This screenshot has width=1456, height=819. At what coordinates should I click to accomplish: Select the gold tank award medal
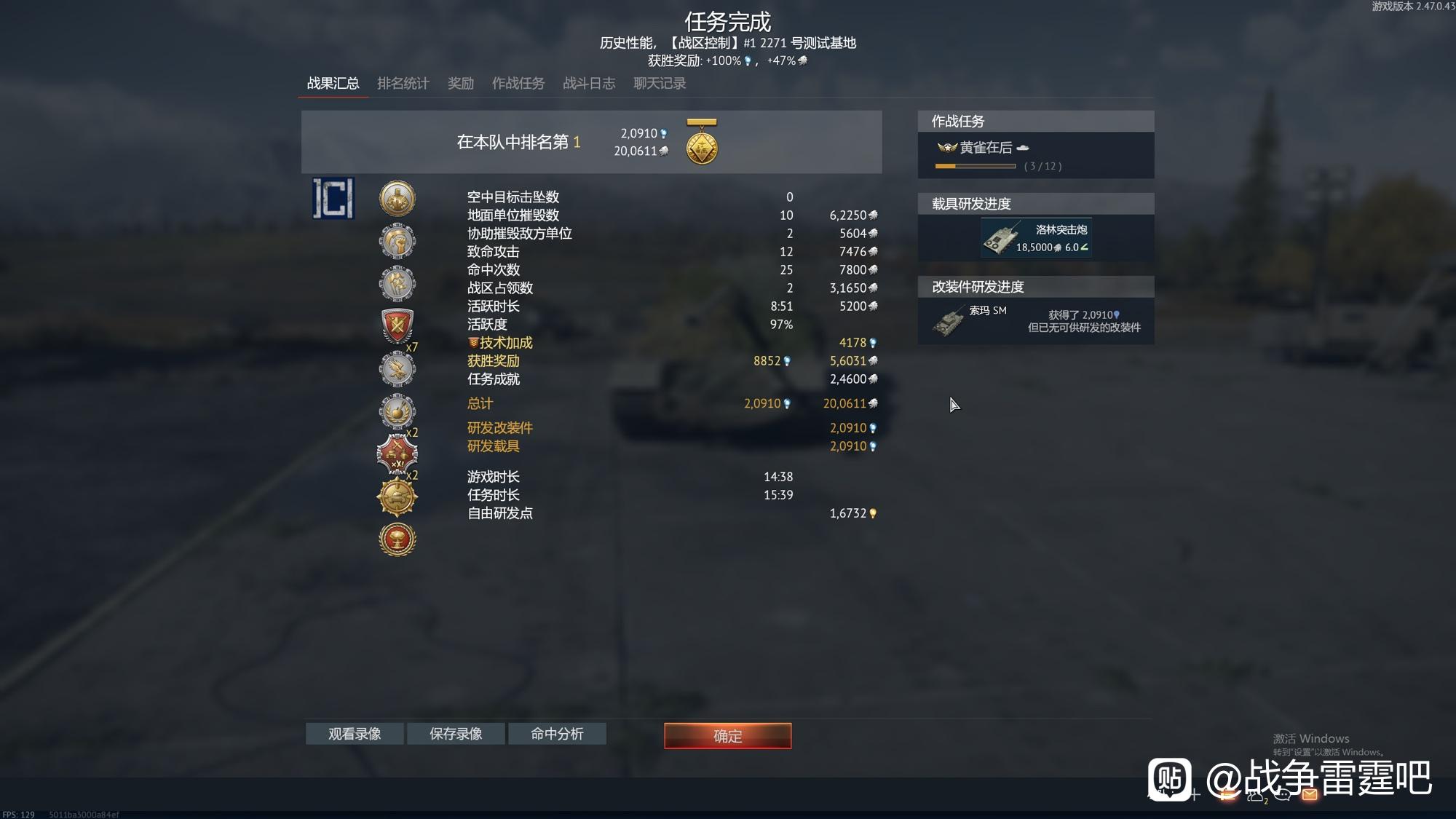pyautogui.click(x=397, y=497)
